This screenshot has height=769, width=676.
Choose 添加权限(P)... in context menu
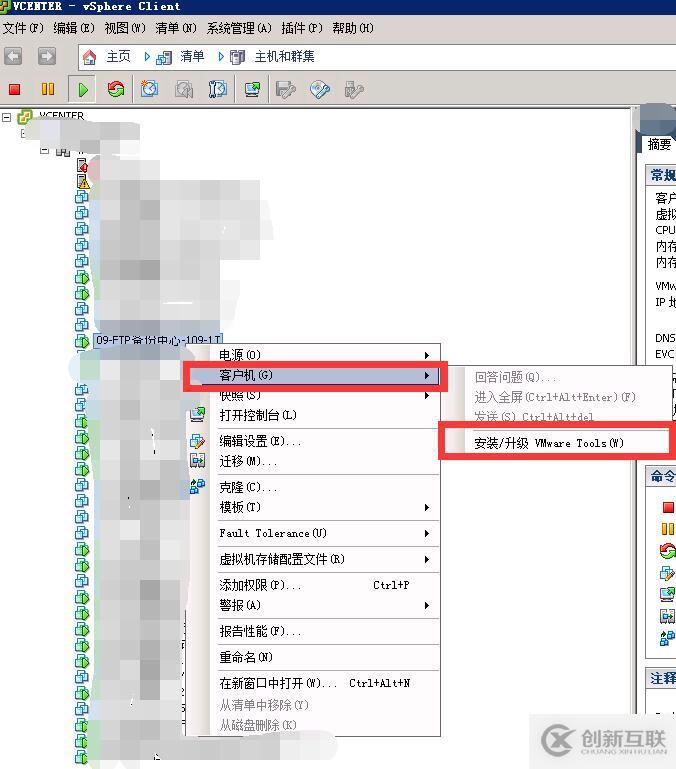point(313,585)
